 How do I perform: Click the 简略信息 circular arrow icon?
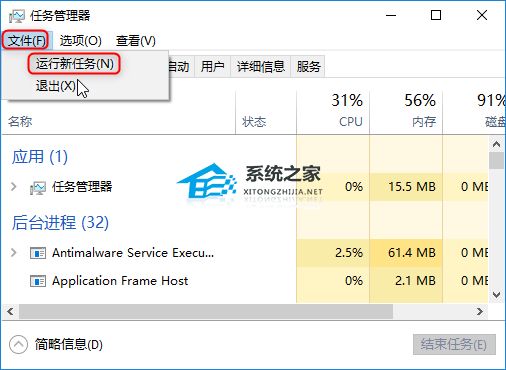tap(18, 344)
